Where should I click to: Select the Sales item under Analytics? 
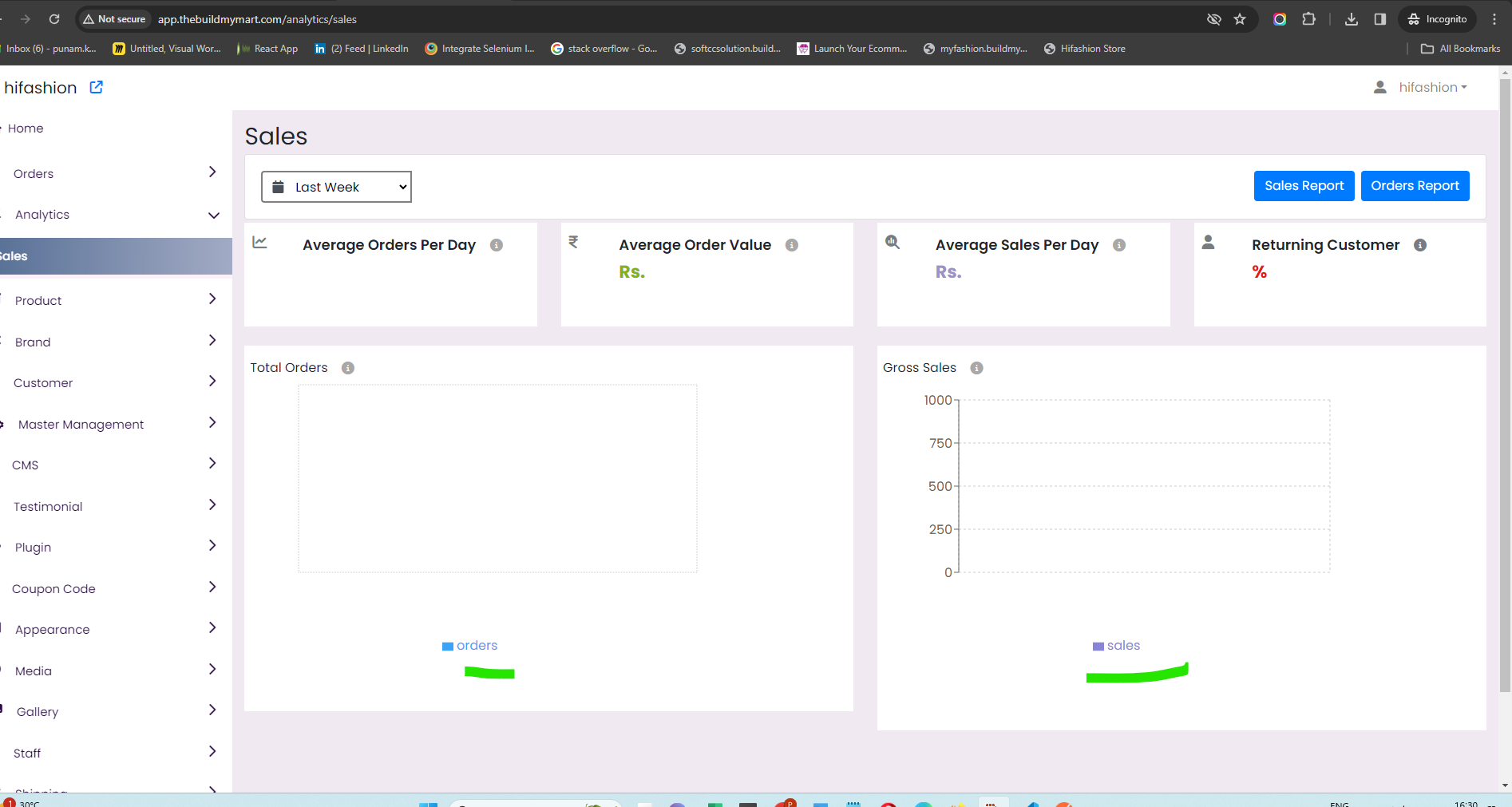(x=116, y=256)
